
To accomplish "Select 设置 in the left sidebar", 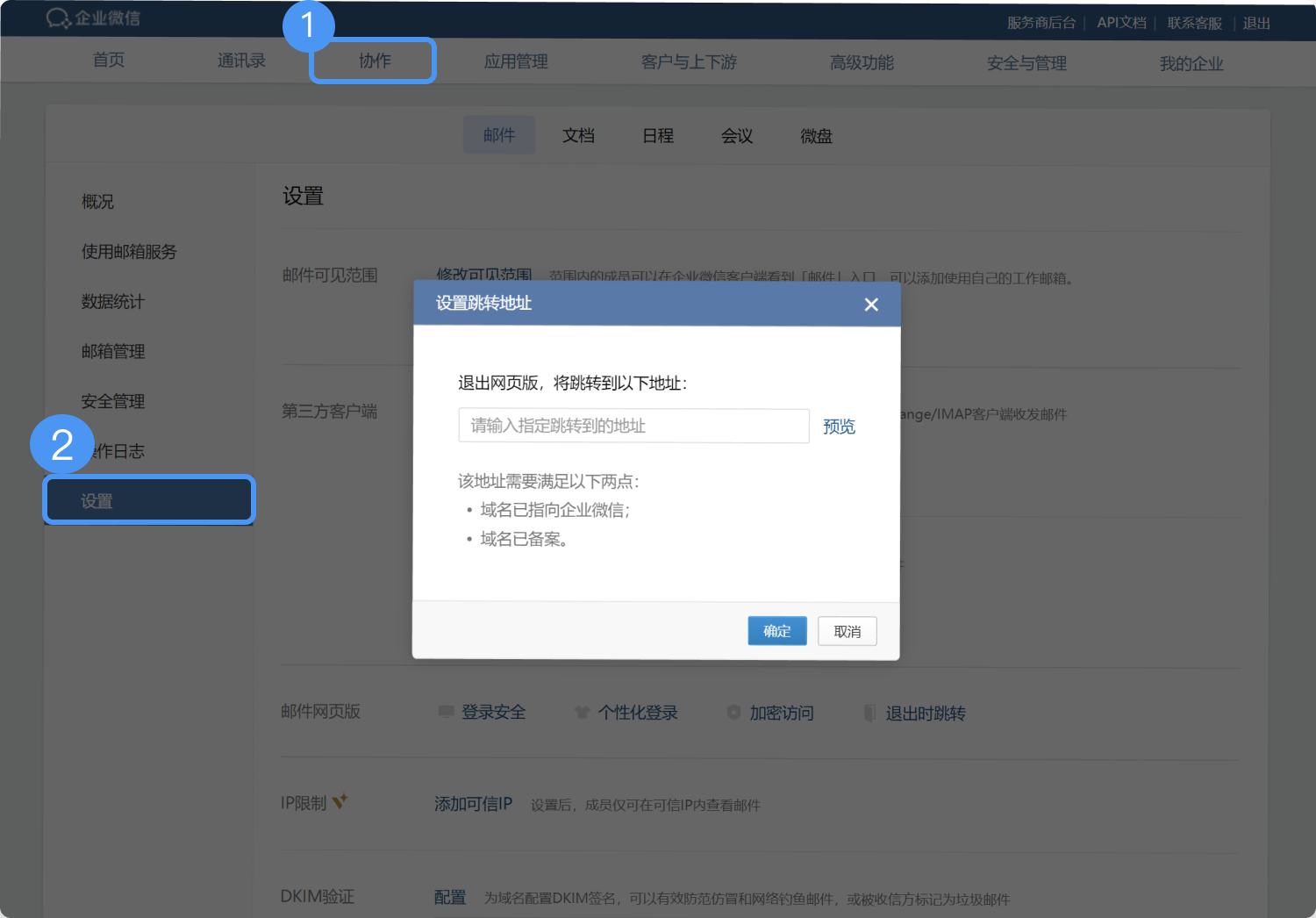I will [x=149, y=501].
